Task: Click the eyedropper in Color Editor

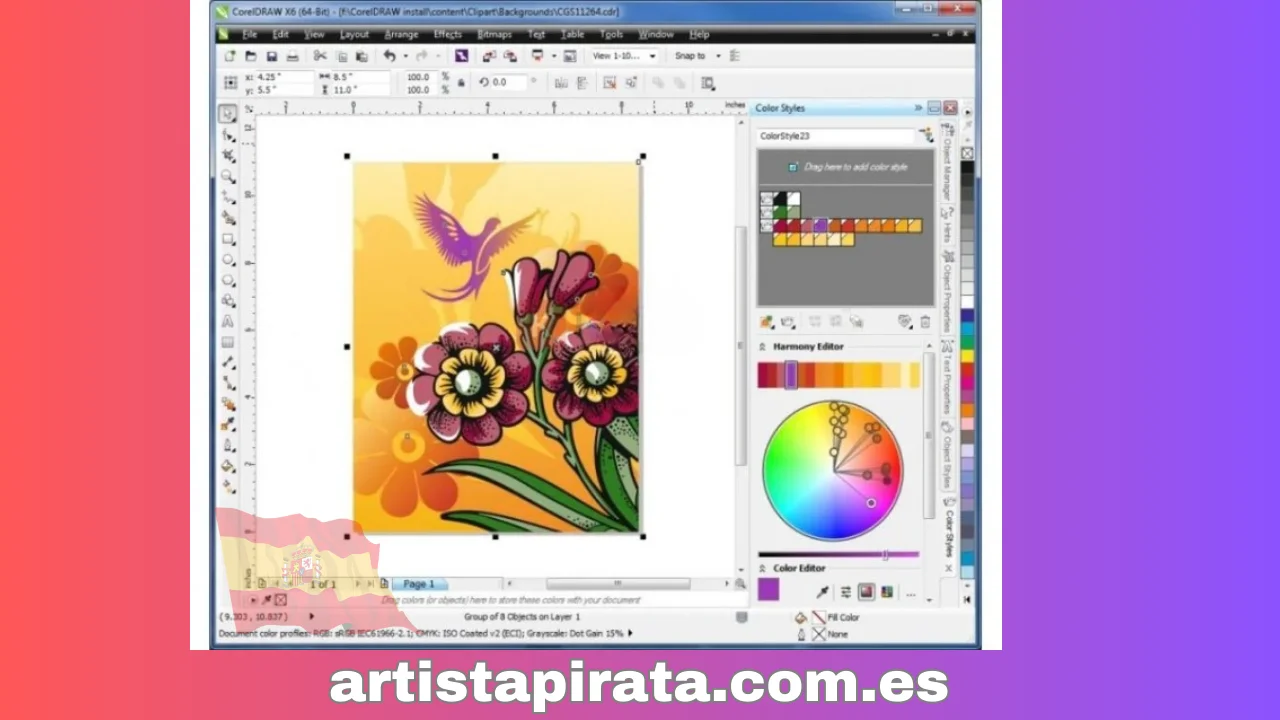Action: (823, 592)
